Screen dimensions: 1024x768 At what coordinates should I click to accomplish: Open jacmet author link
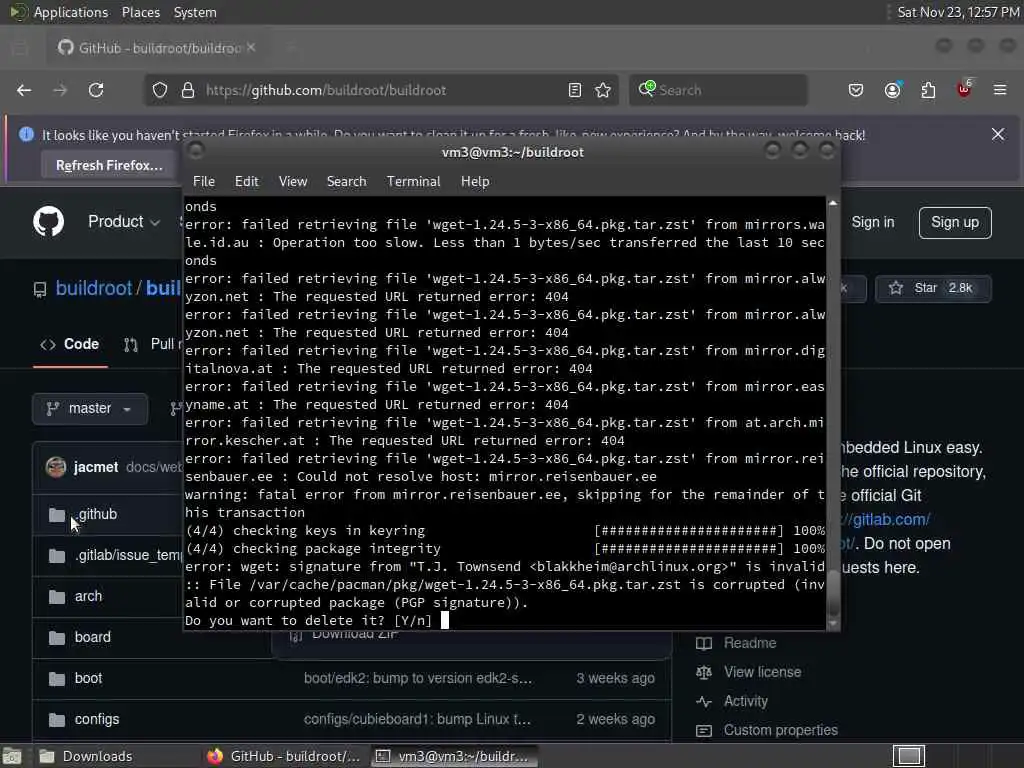pyautogui.click(x=96, y=467)
